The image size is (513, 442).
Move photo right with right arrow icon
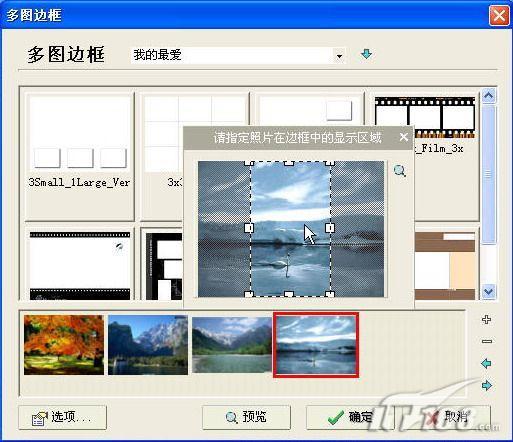(x=487, y=385)
